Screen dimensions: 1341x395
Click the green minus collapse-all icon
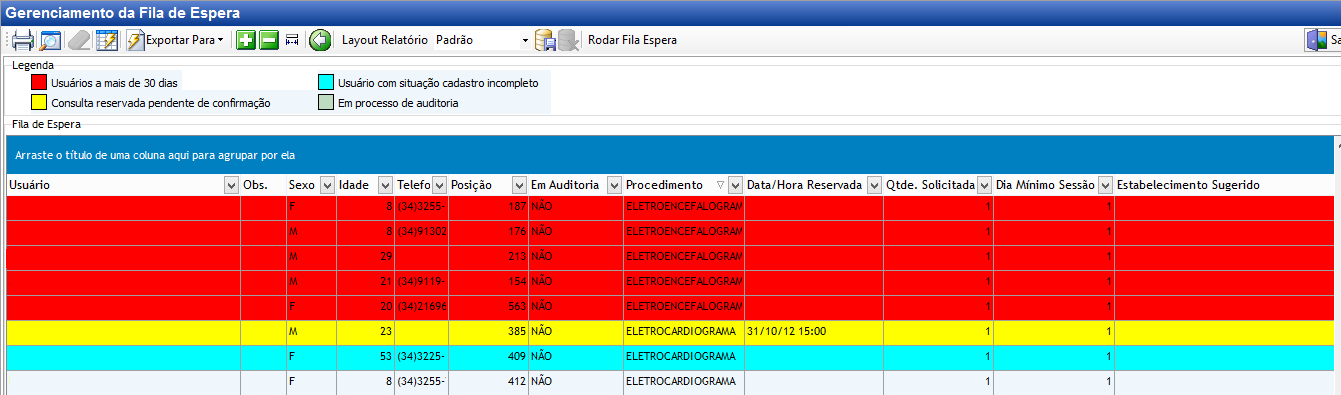click(268, 40)
